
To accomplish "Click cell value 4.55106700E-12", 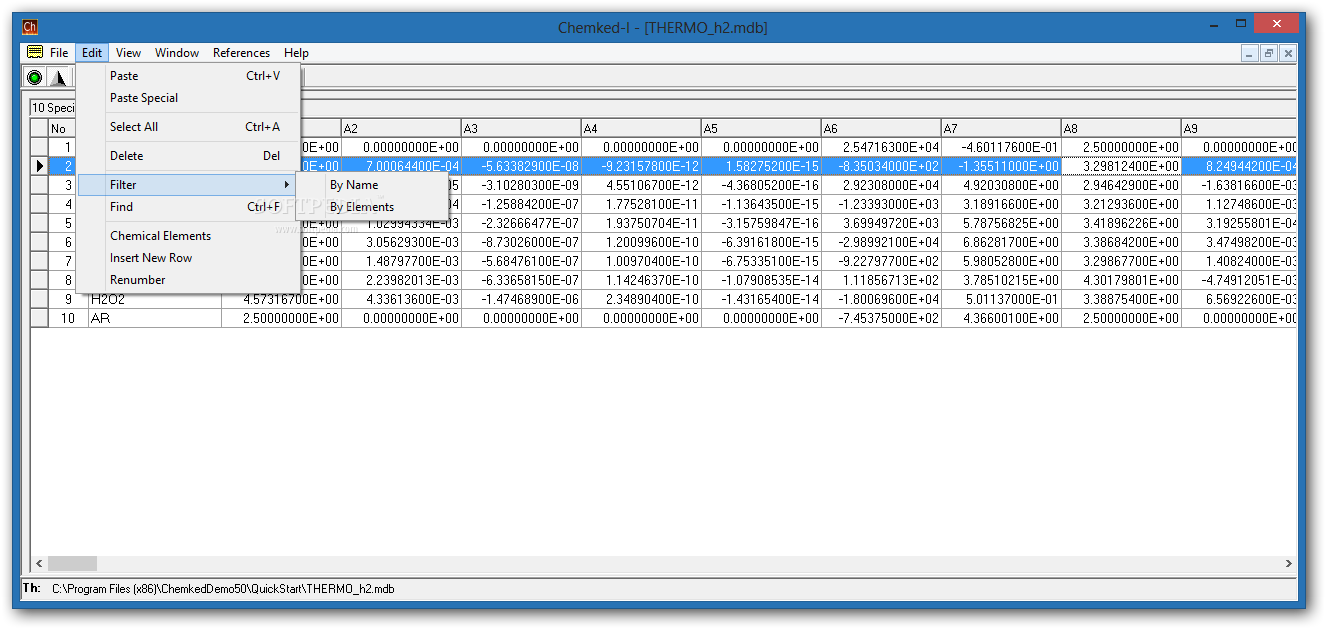I will 641,185.
